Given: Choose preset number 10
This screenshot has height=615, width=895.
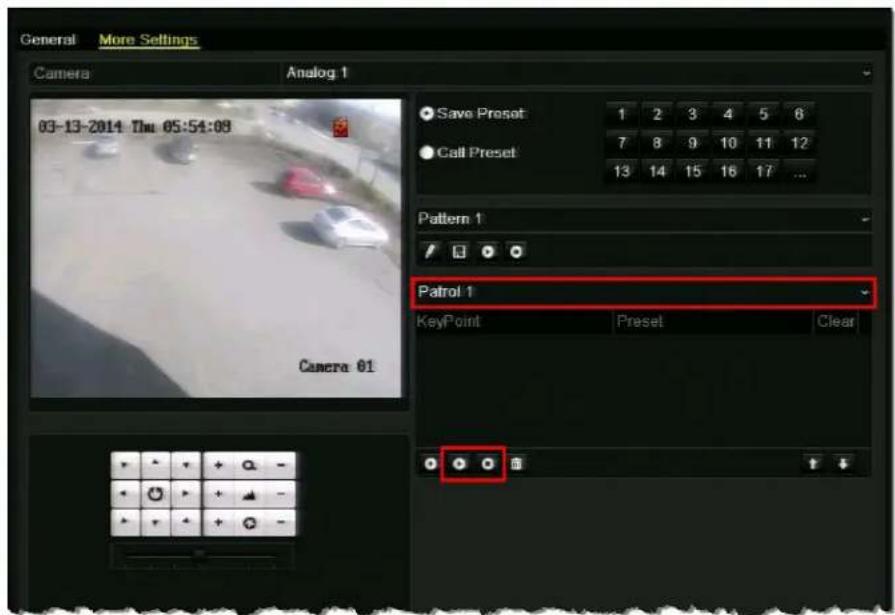Looking at the screenshot, I should [x=728, y=143].
